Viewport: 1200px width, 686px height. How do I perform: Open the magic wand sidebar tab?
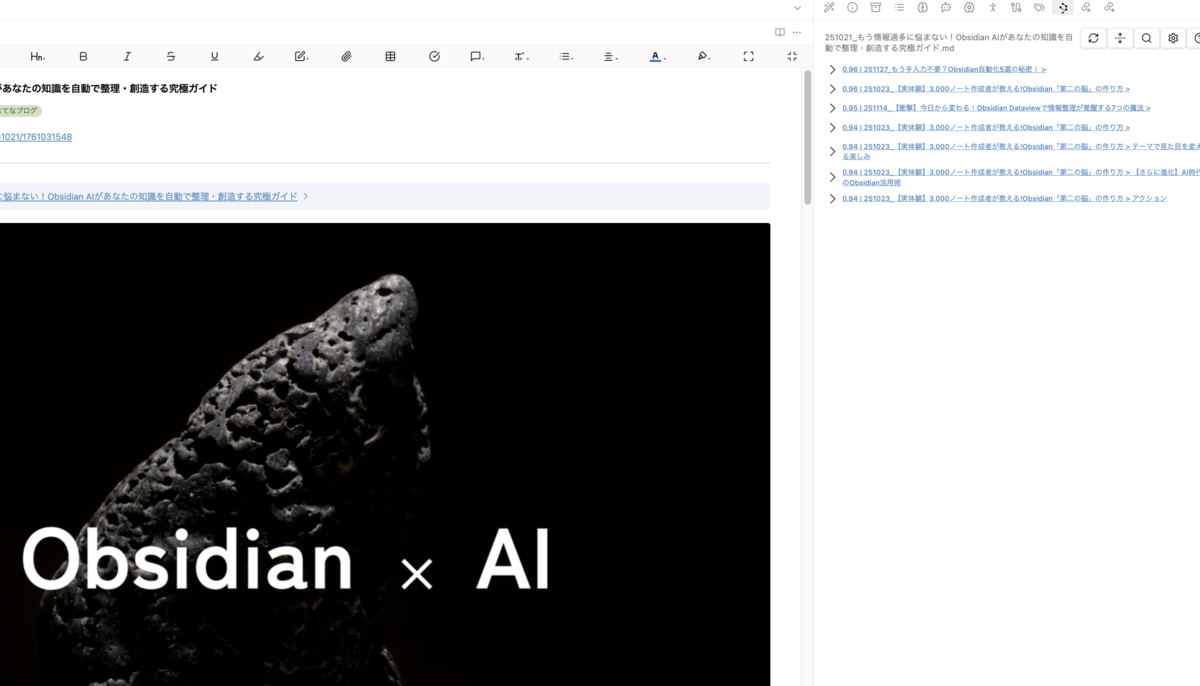829,8
